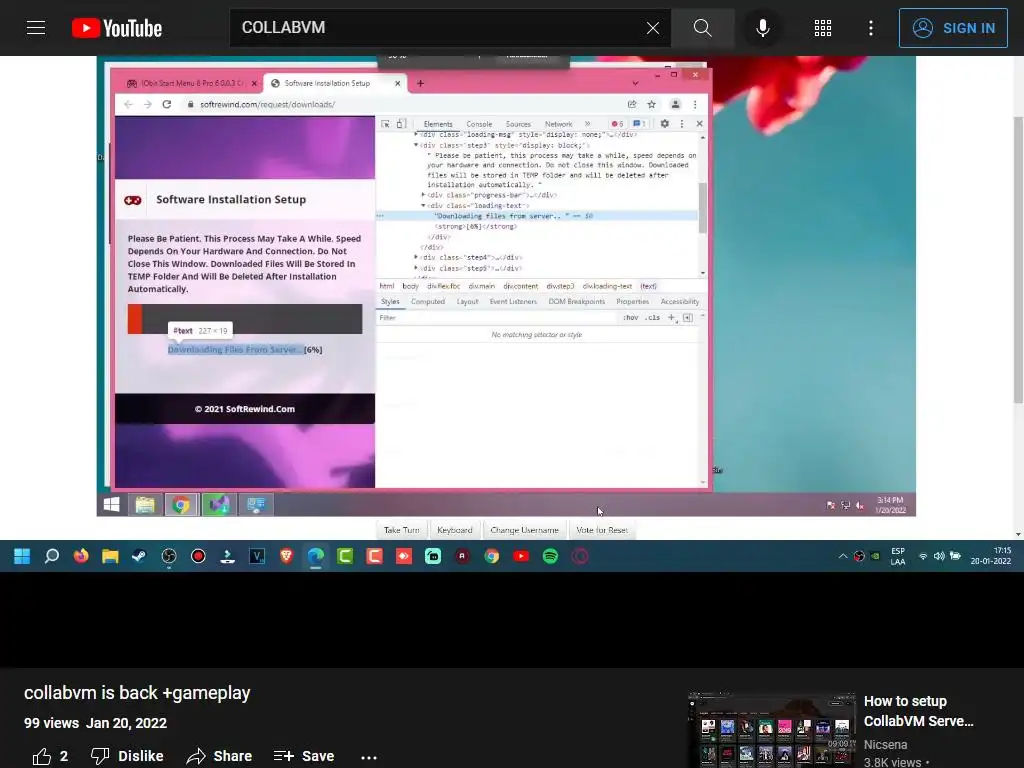Show more DevTools tabs chevron
Image resolution: width=1024 pixels, height=768 pixels.
pos(587,124)
